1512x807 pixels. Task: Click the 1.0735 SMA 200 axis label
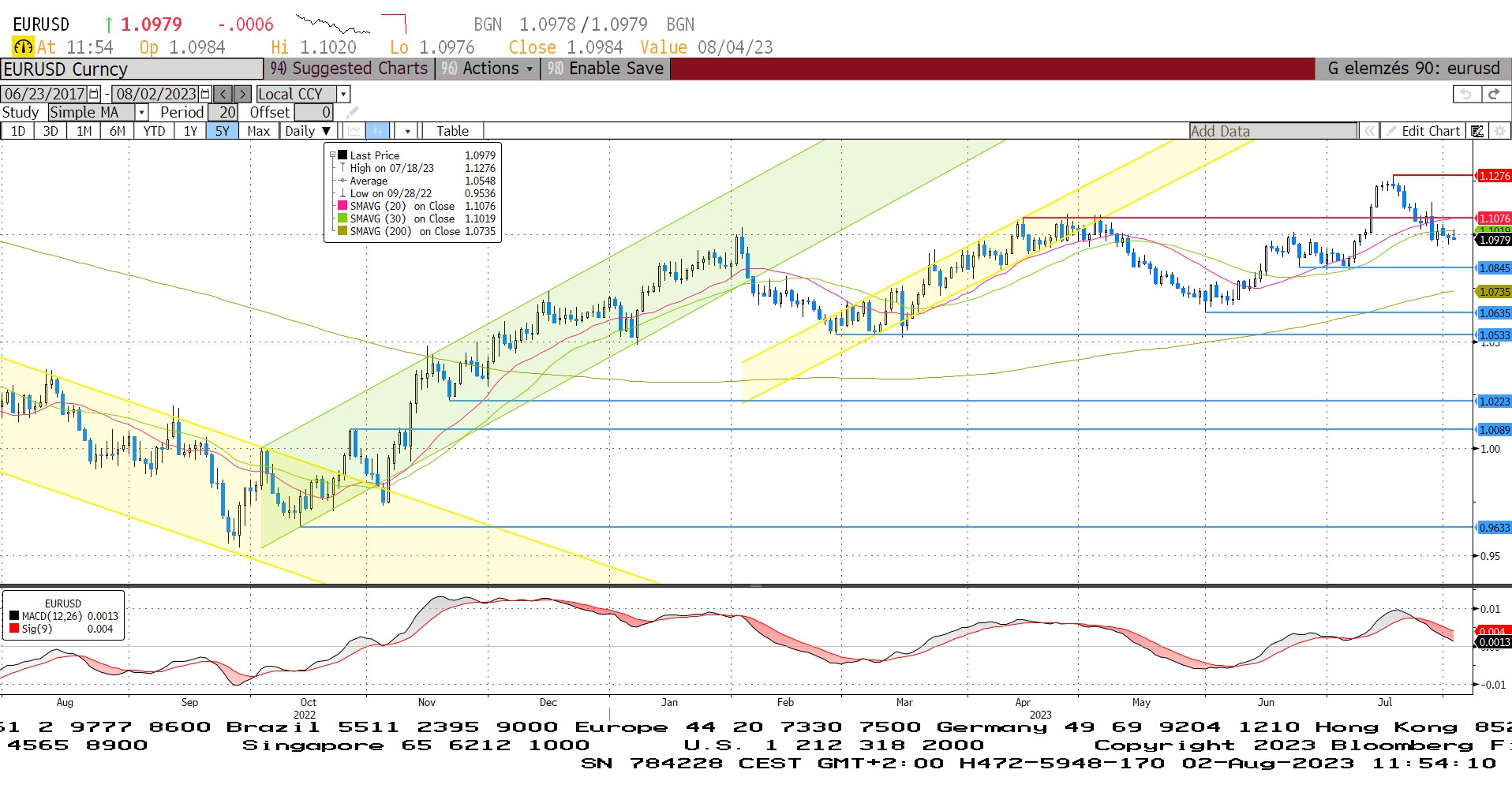tap(1493, 292)
